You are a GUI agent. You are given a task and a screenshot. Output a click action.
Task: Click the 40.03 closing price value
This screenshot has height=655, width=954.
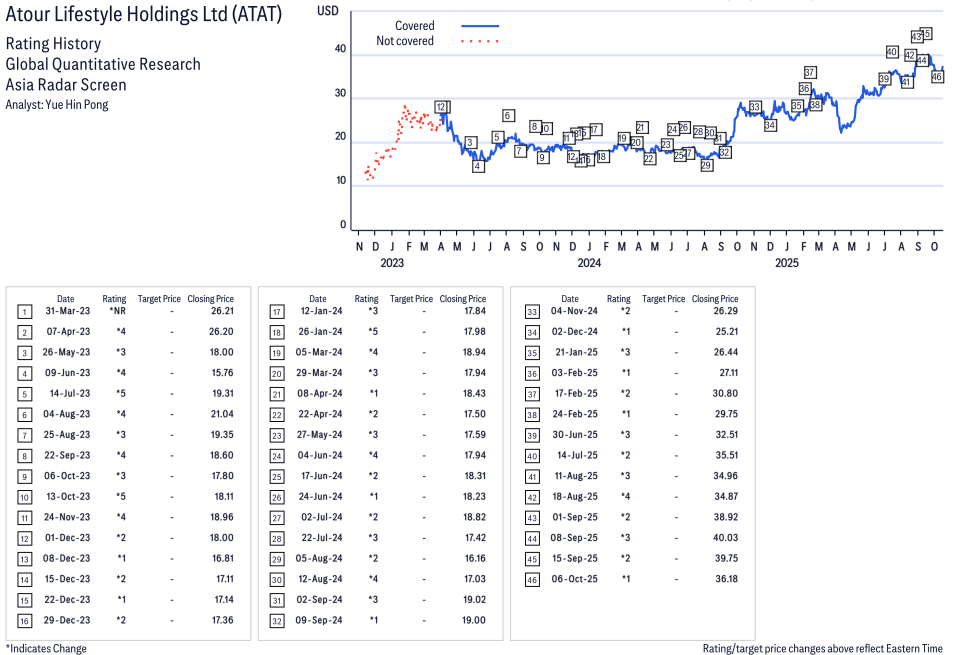(x=724, y=537)
